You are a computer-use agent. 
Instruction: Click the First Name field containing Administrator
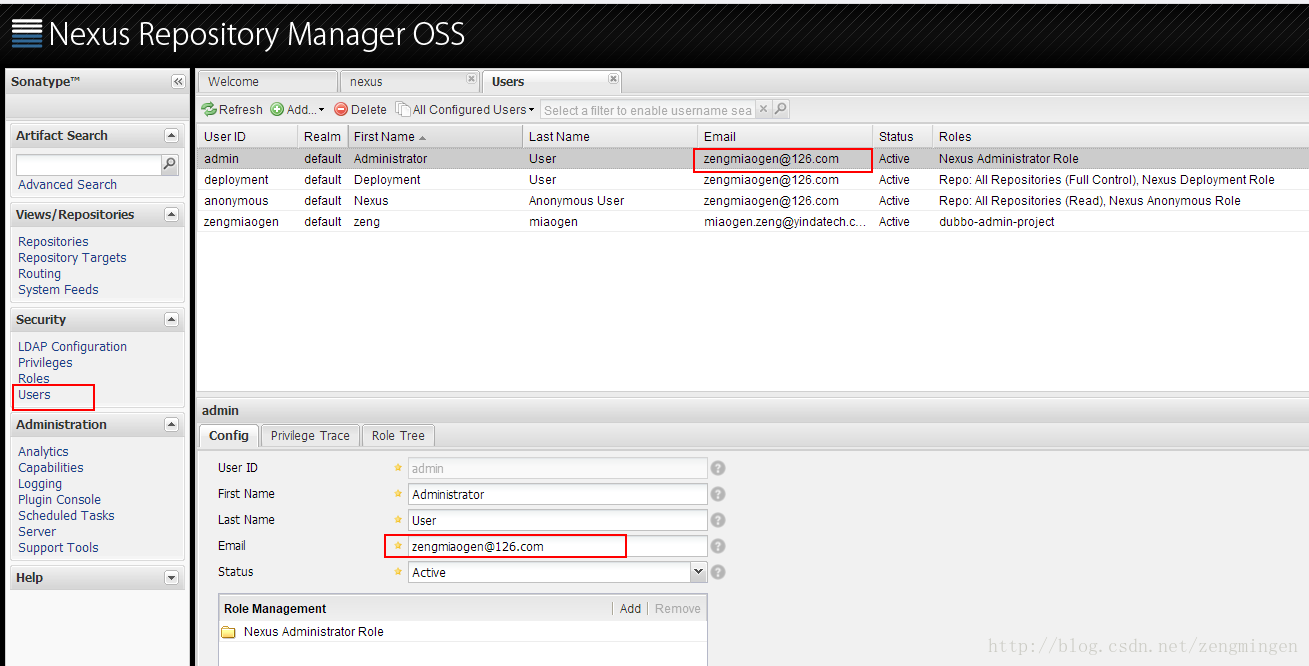pyautogui.click(x=557, y=494)
